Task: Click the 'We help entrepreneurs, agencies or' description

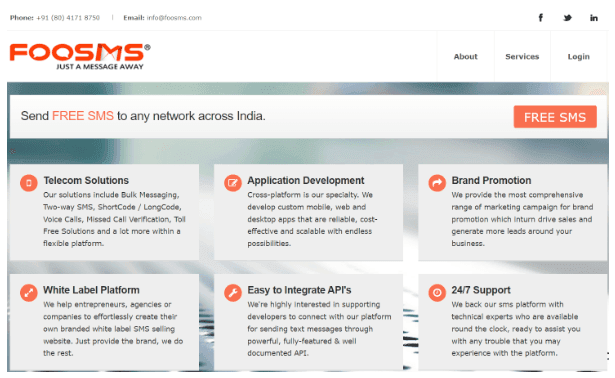Action: (113, 329)
